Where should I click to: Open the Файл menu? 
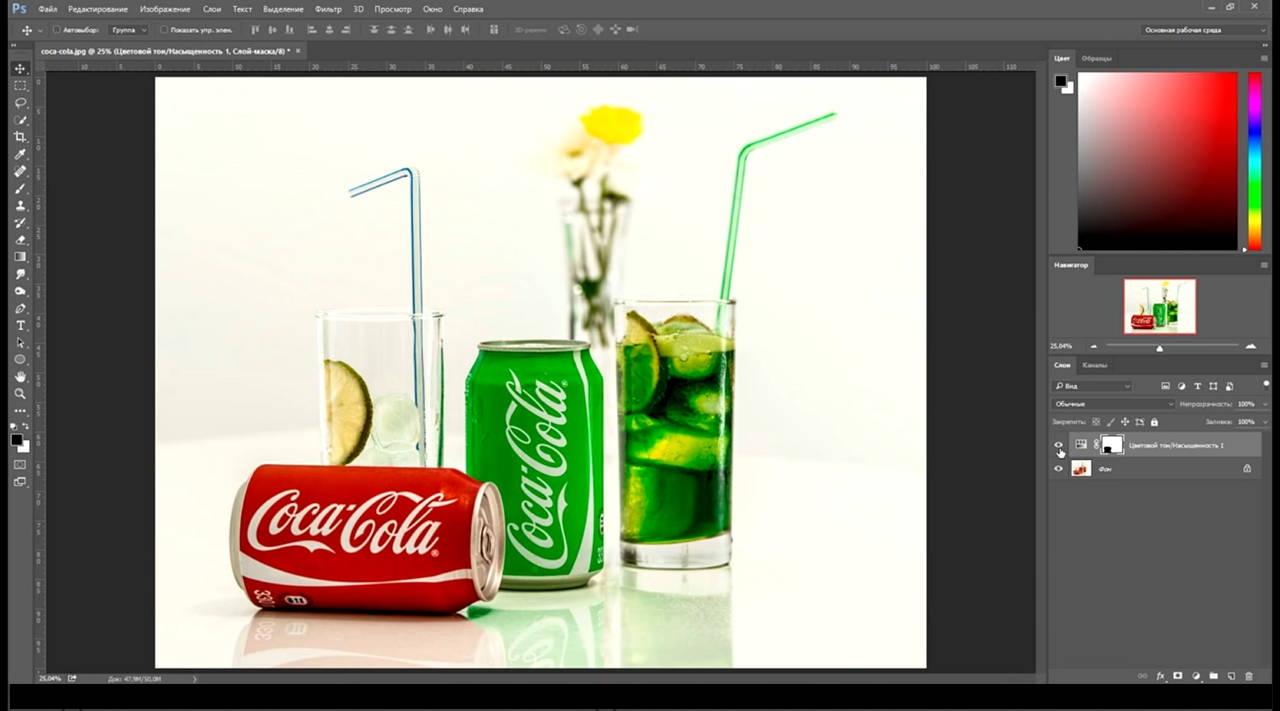tap(47, 9)
